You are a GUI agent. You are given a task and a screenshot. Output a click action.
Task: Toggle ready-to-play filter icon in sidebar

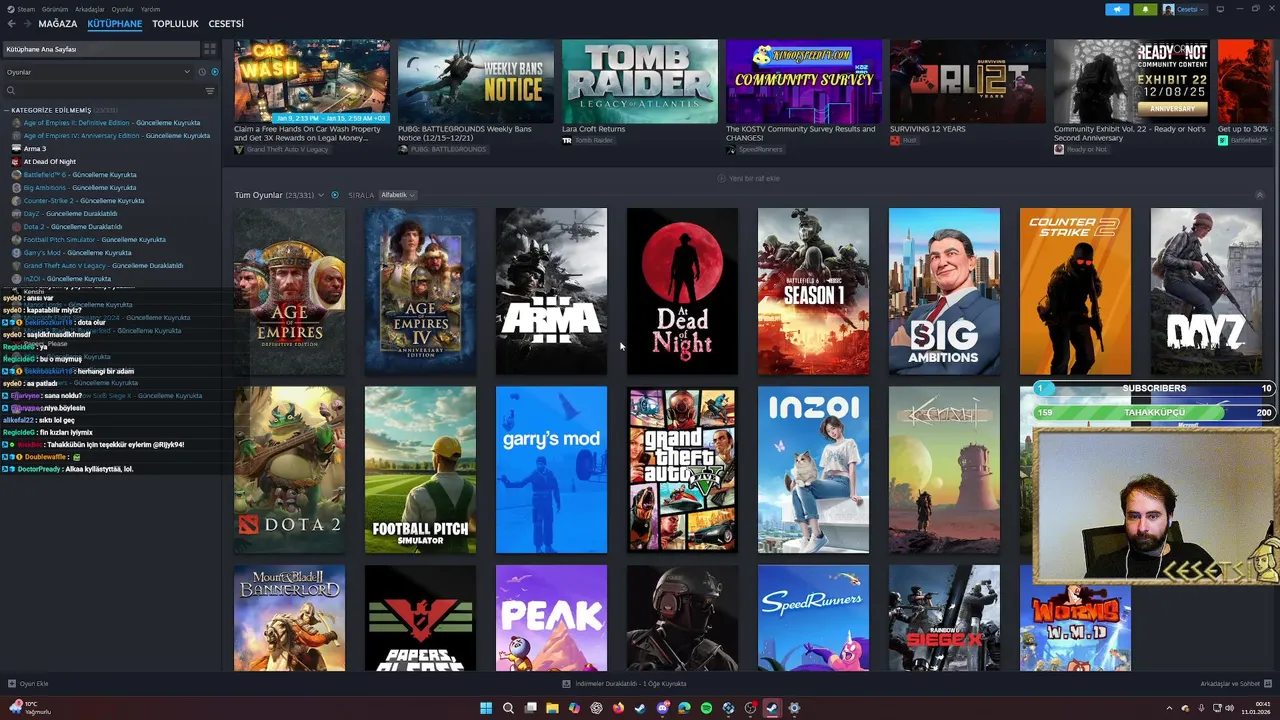214,72
